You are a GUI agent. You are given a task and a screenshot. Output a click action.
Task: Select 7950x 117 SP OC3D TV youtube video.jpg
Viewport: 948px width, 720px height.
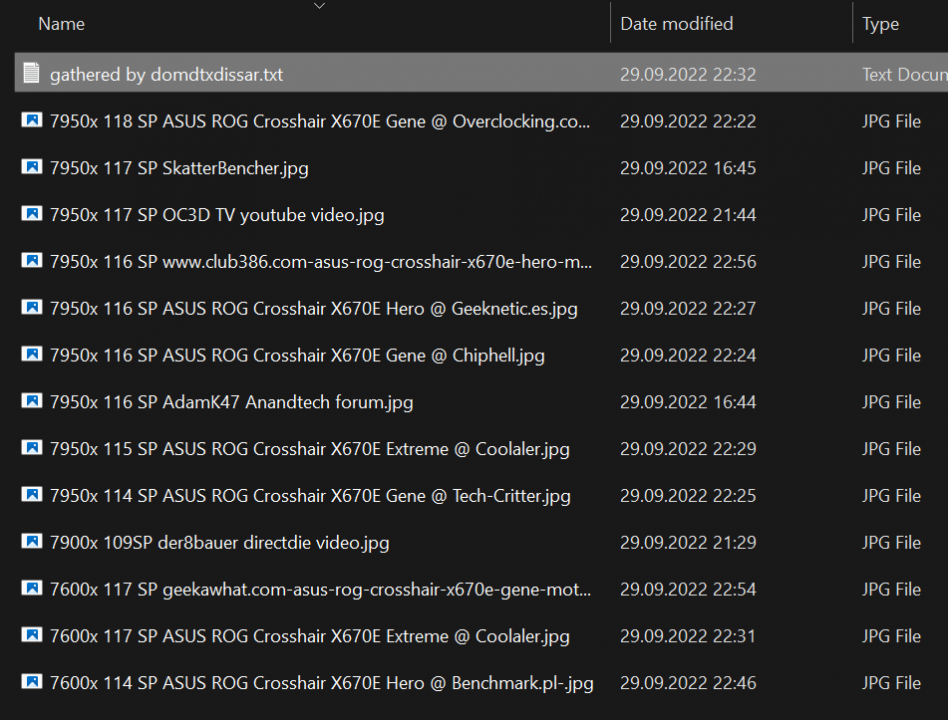[217, 215]
